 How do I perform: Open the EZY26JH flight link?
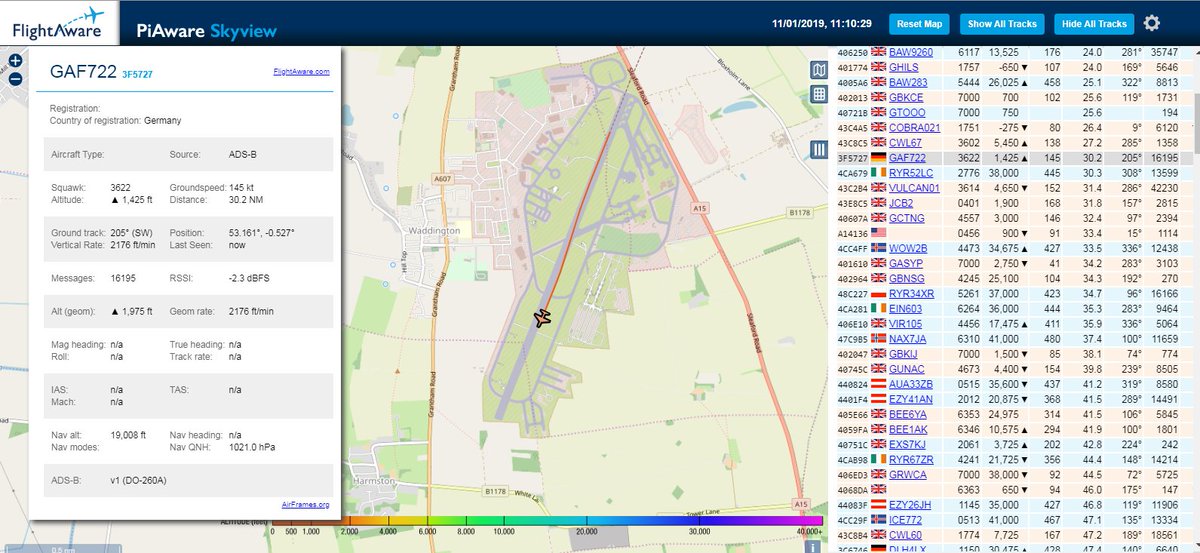pyautogui.click(x=911, y=505)
